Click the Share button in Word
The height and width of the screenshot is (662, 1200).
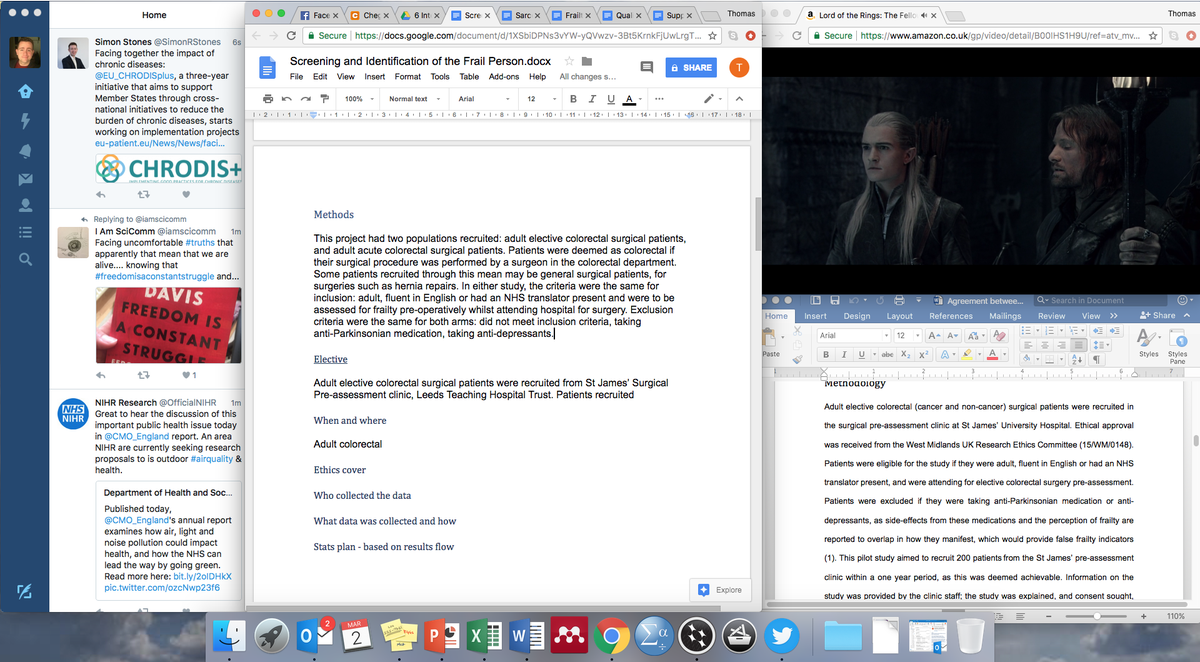point(1158,316)
